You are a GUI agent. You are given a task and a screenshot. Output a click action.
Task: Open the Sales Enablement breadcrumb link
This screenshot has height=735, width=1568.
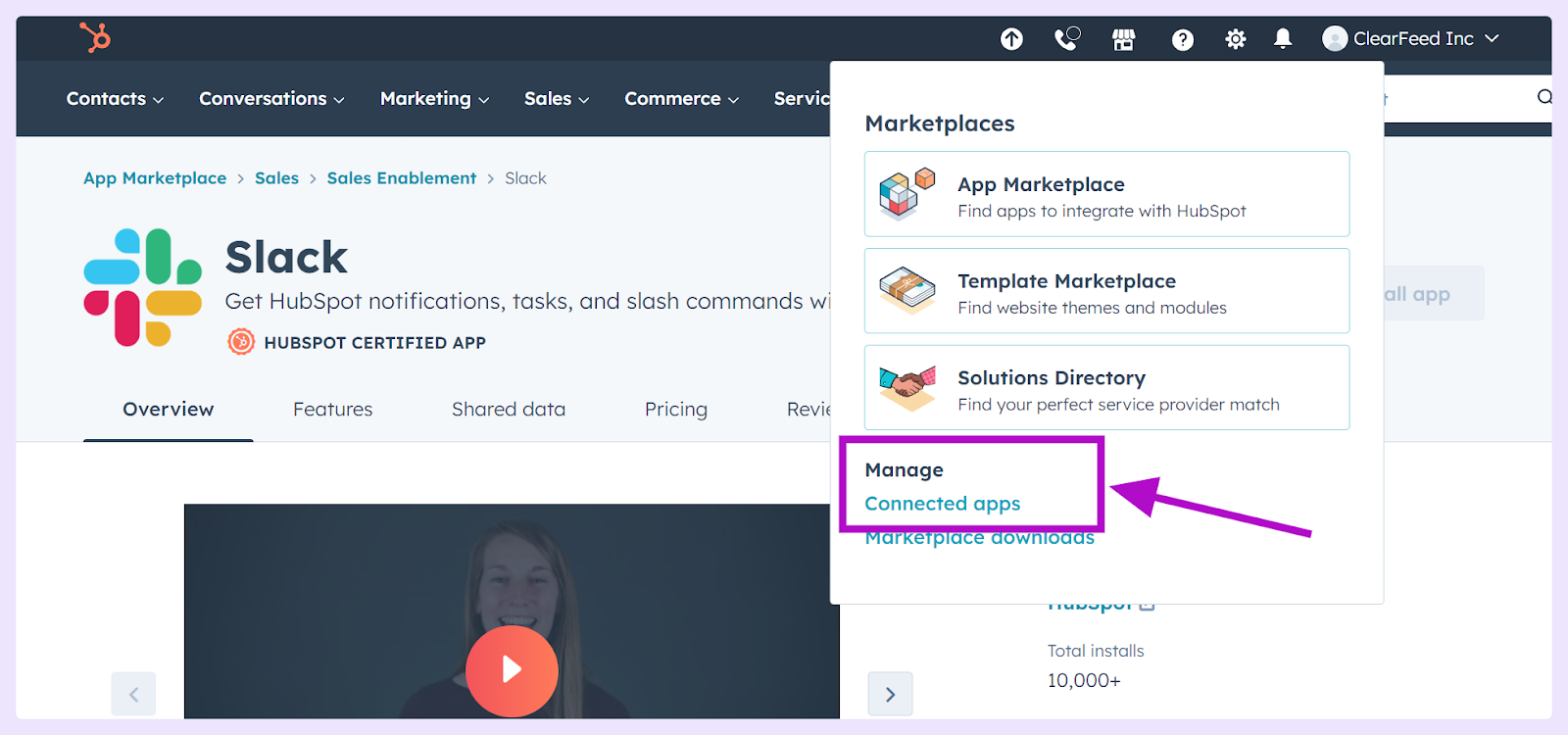click(402, 177)
